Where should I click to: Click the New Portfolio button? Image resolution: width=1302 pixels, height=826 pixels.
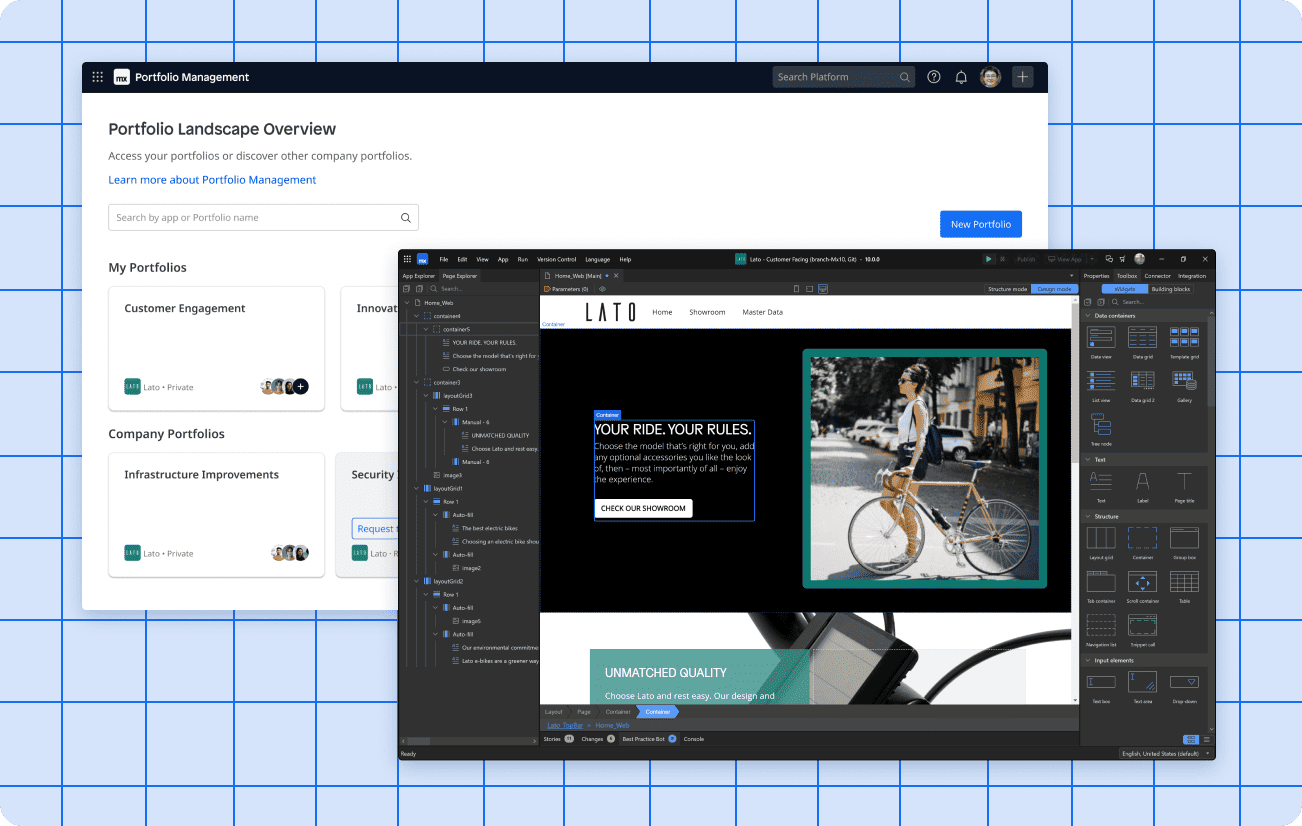980,224
